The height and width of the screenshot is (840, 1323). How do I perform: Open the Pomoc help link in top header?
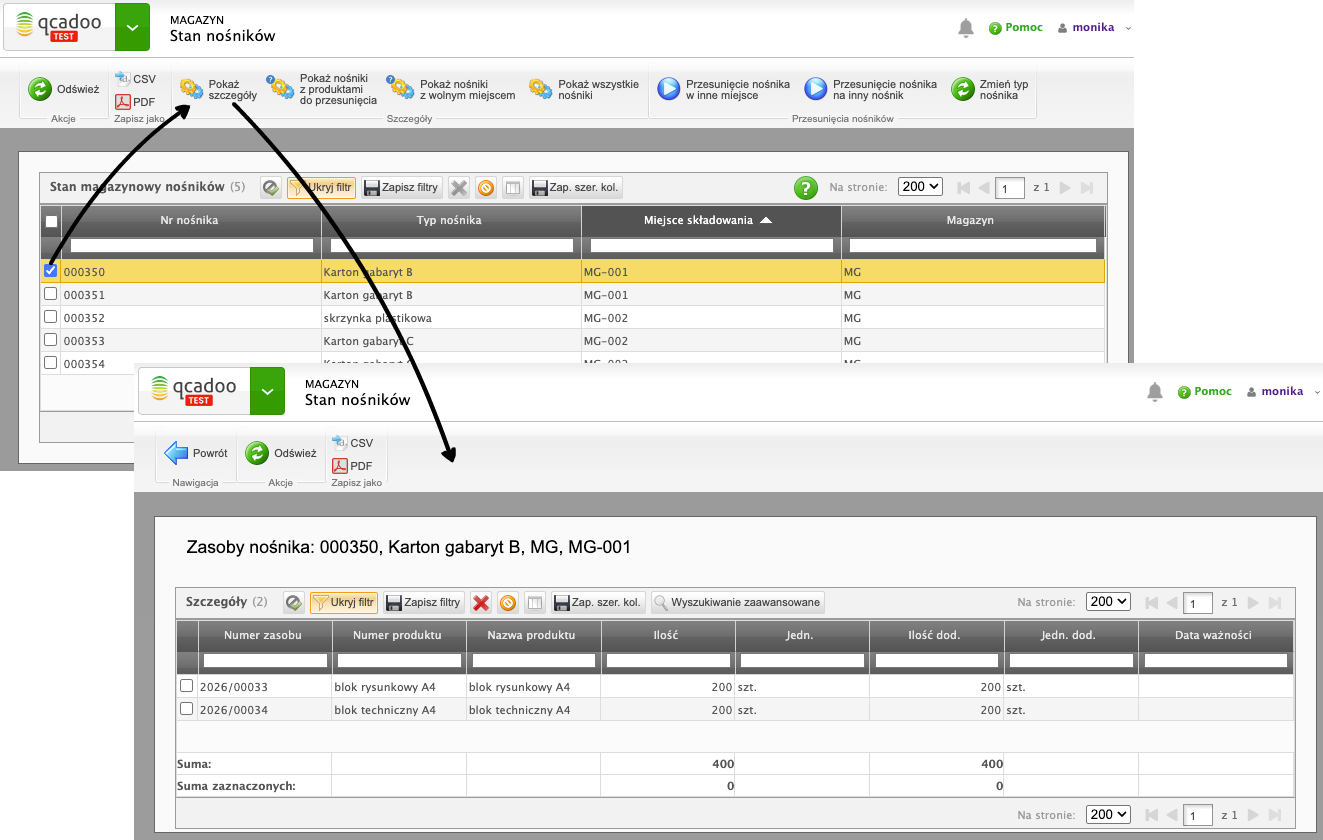(1016, 28)
